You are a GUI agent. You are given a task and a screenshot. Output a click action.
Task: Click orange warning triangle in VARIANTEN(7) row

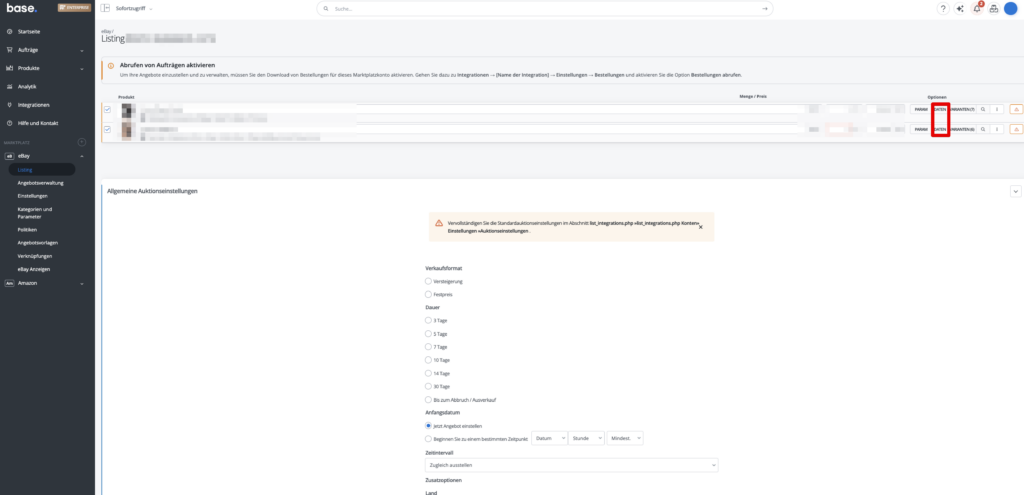(x=1016, y=110)
